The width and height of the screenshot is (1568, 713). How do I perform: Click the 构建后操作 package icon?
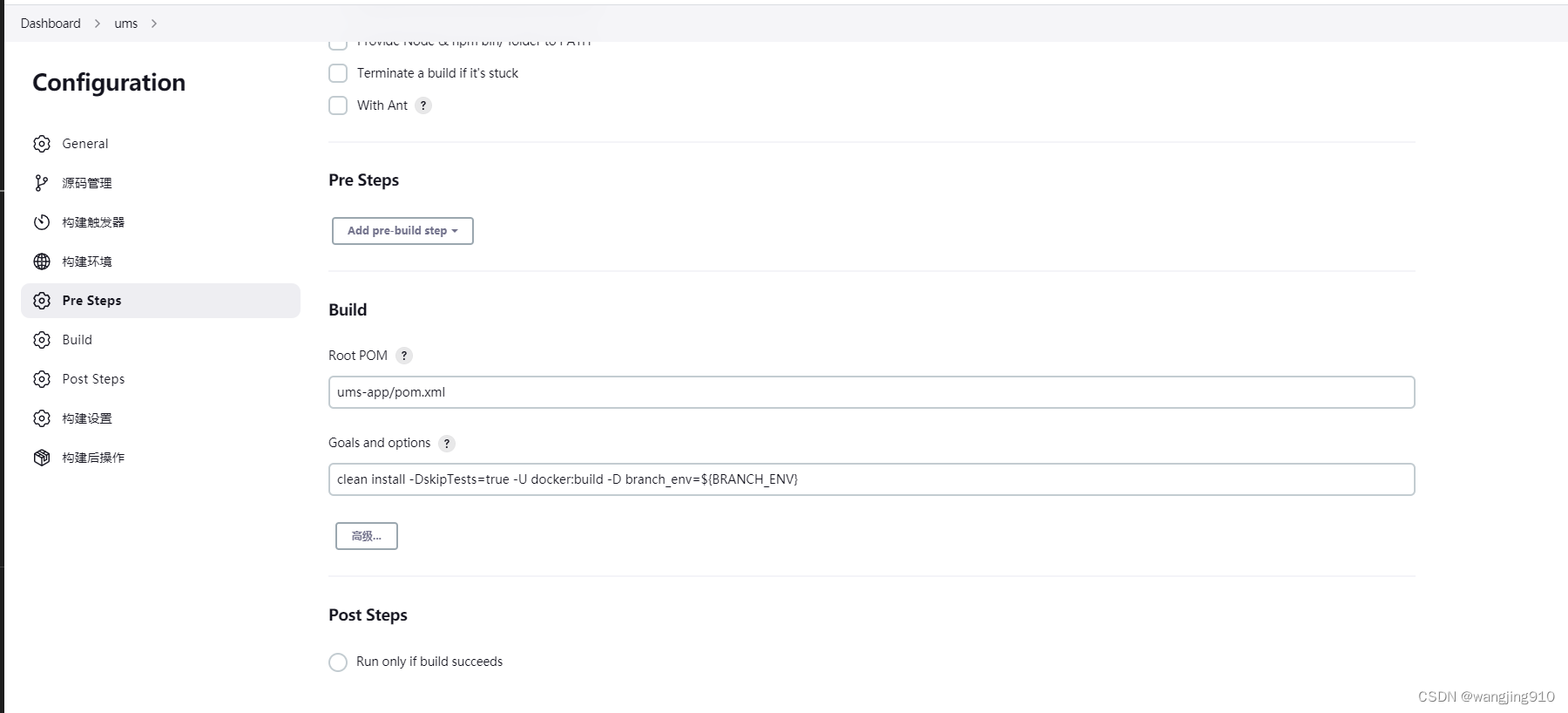click(42, 458)
